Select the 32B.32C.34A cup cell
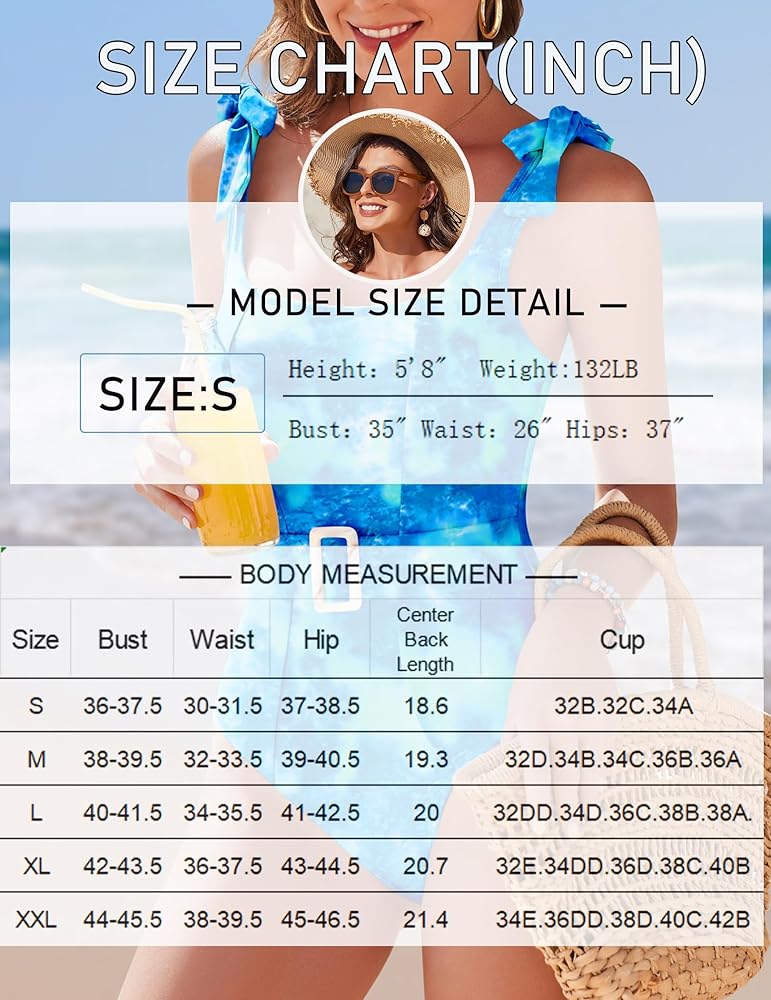771x1000 pixels. pos(621,706)
